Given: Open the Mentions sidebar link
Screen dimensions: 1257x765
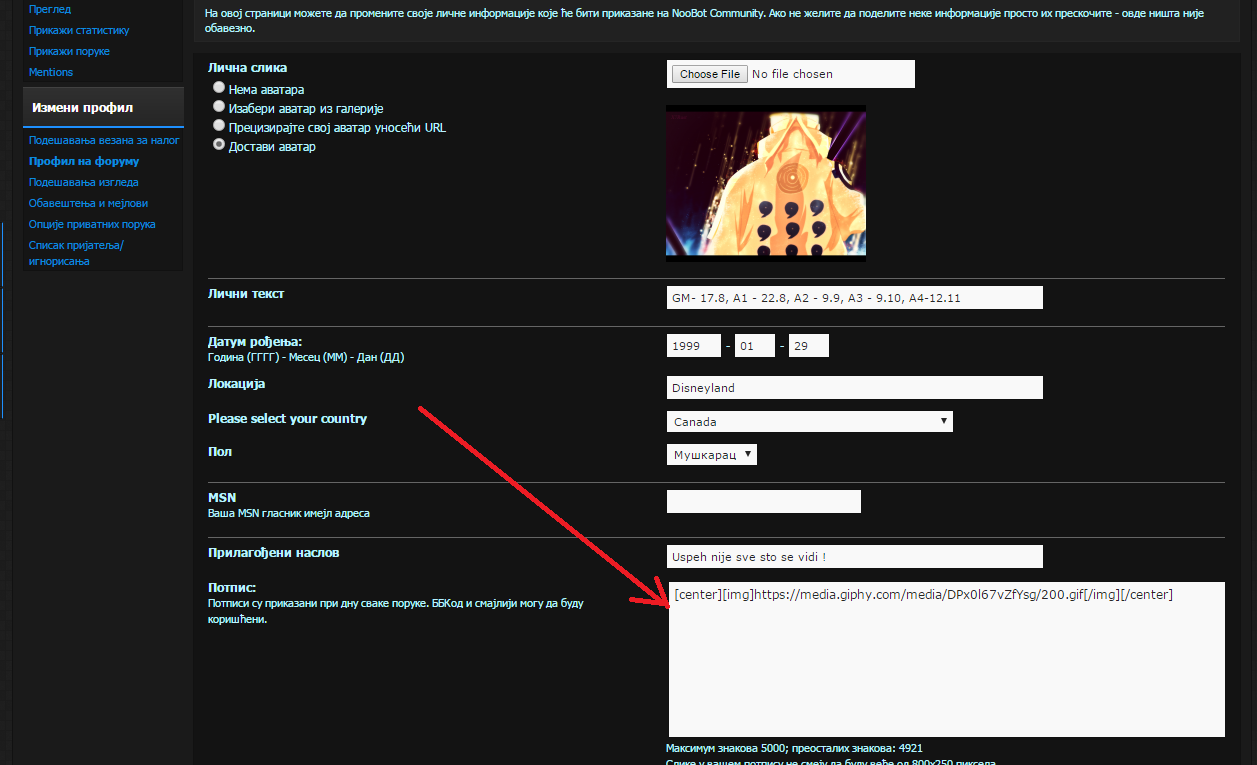Looking at the screenshot, I should click(51, 72).
